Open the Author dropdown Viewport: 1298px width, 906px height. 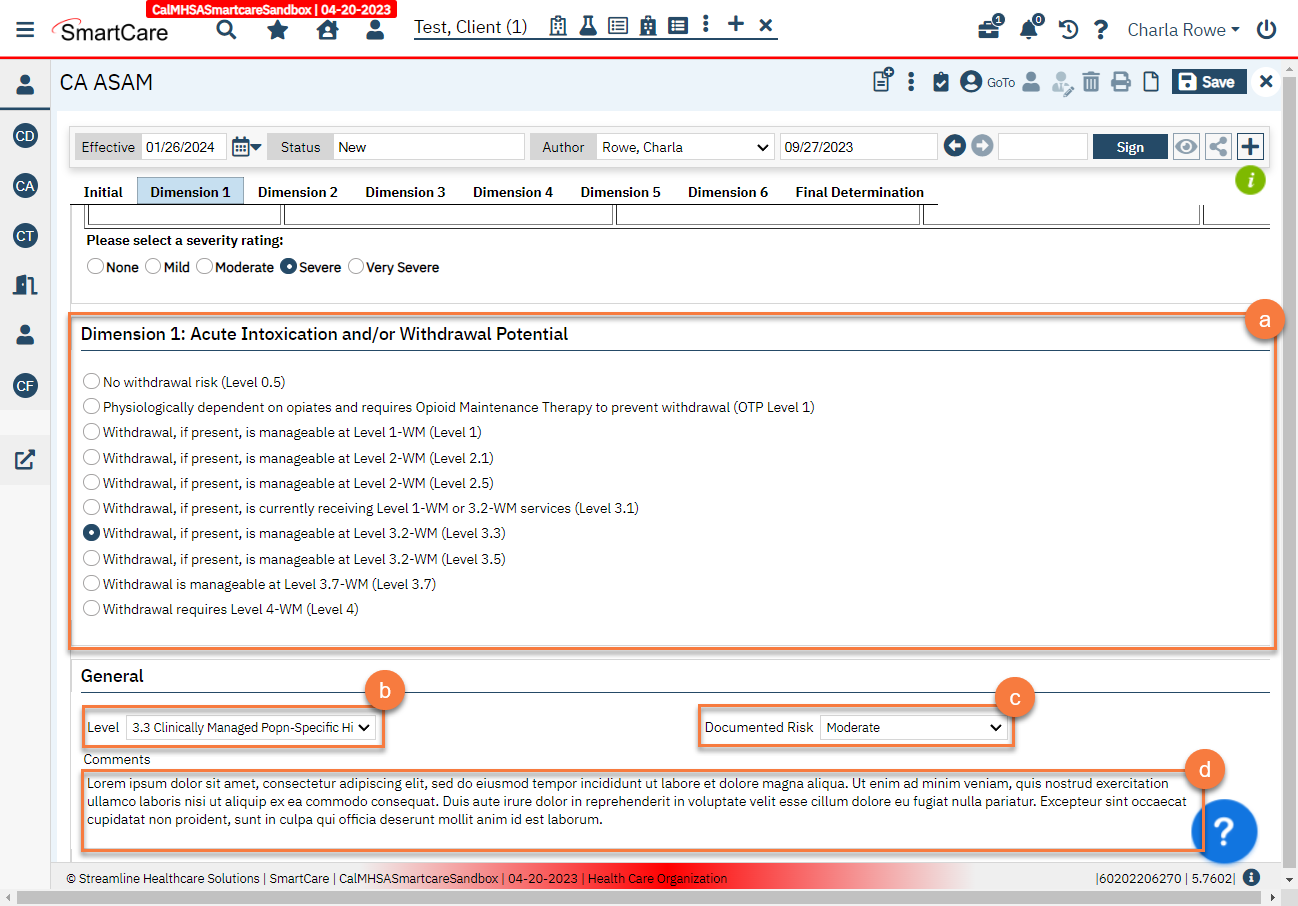[x=685, y=147]
